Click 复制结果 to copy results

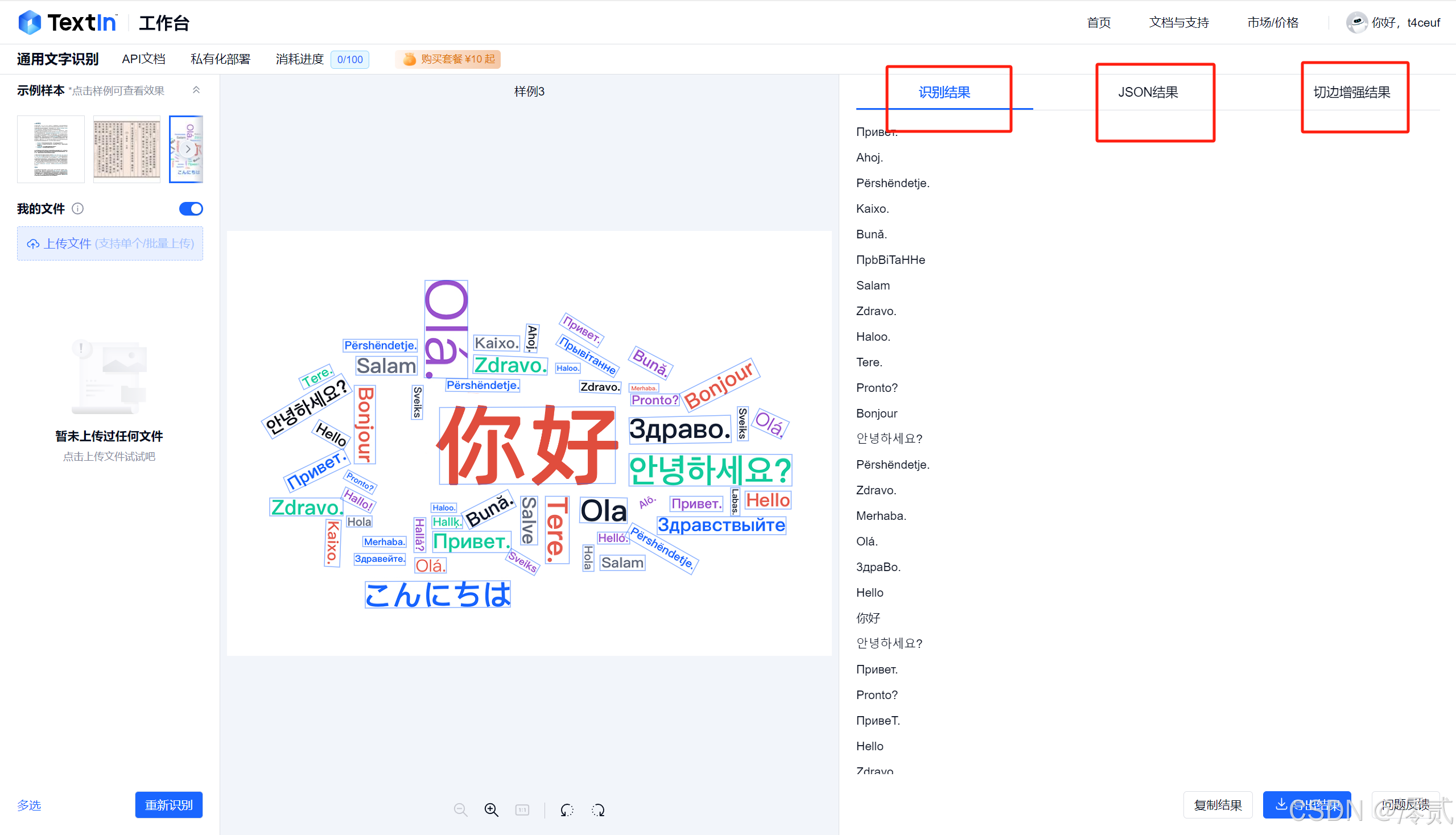click(x=1218, y=805)
